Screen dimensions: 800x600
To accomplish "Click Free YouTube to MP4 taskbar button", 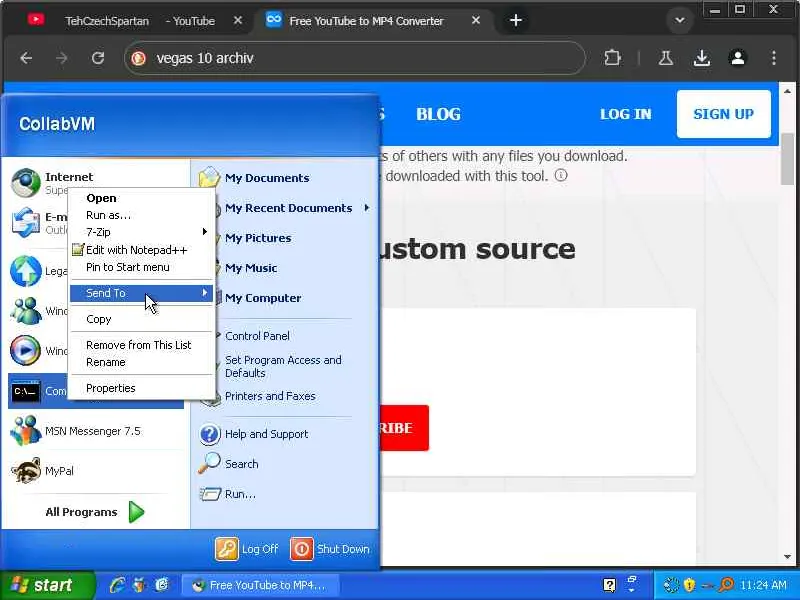I will click(x=260, y=585).
